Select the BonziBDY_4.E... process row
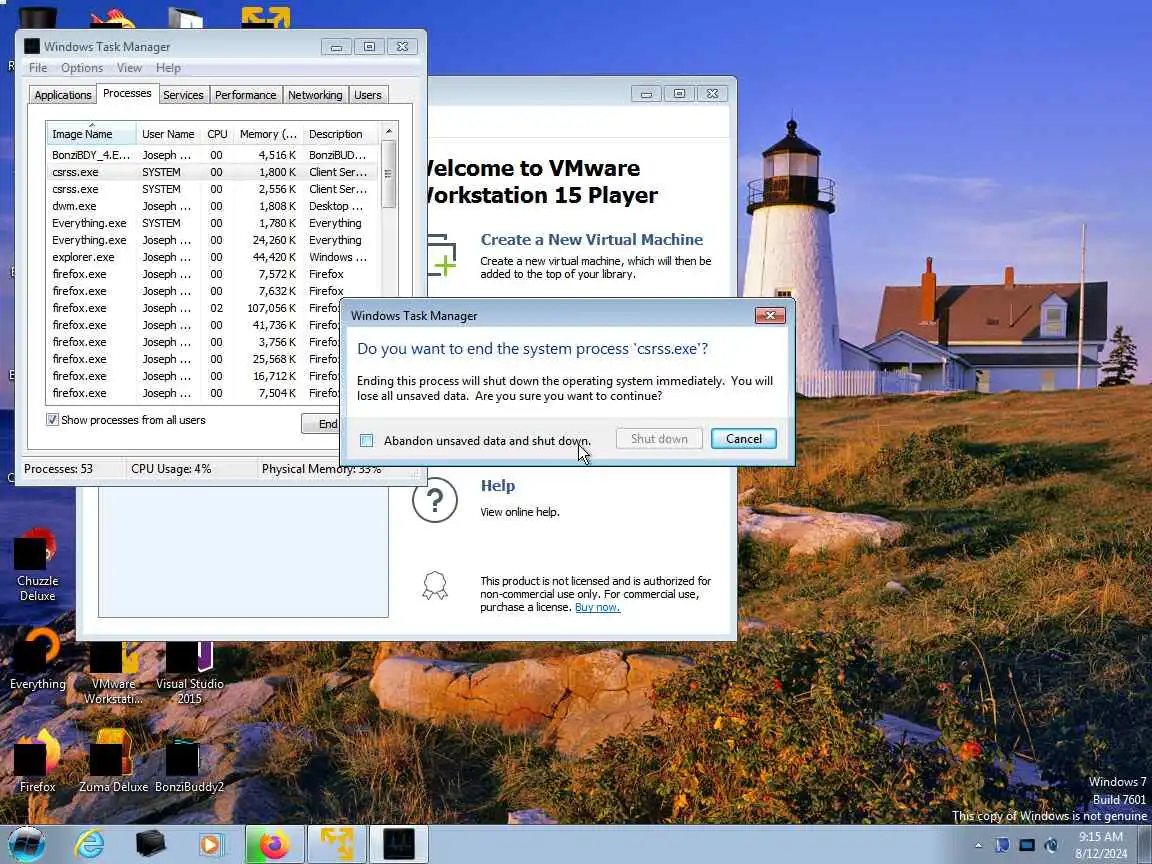Image resolution: width=1152 pixels, height=864 pixels. [x=213, y=155]
